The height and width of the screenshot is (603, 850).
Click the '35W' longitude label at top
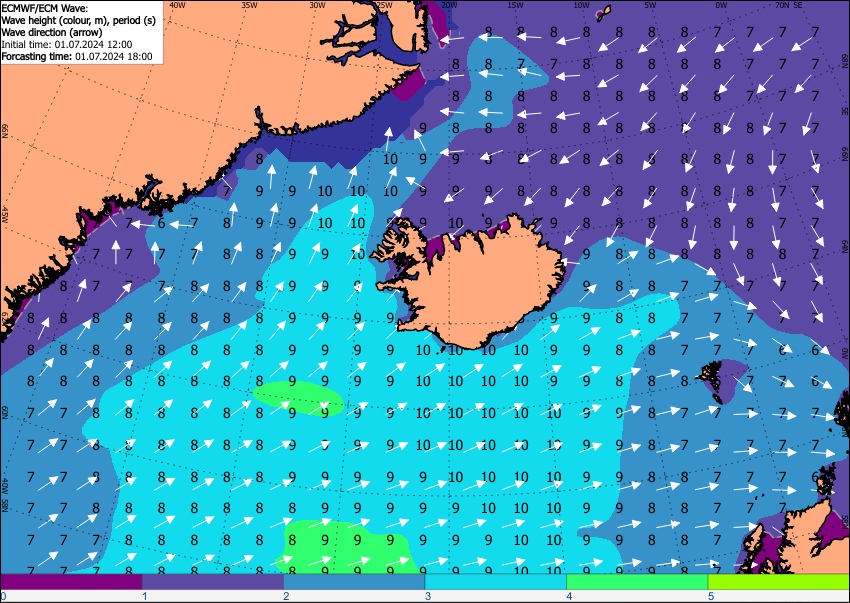point(249,5)
